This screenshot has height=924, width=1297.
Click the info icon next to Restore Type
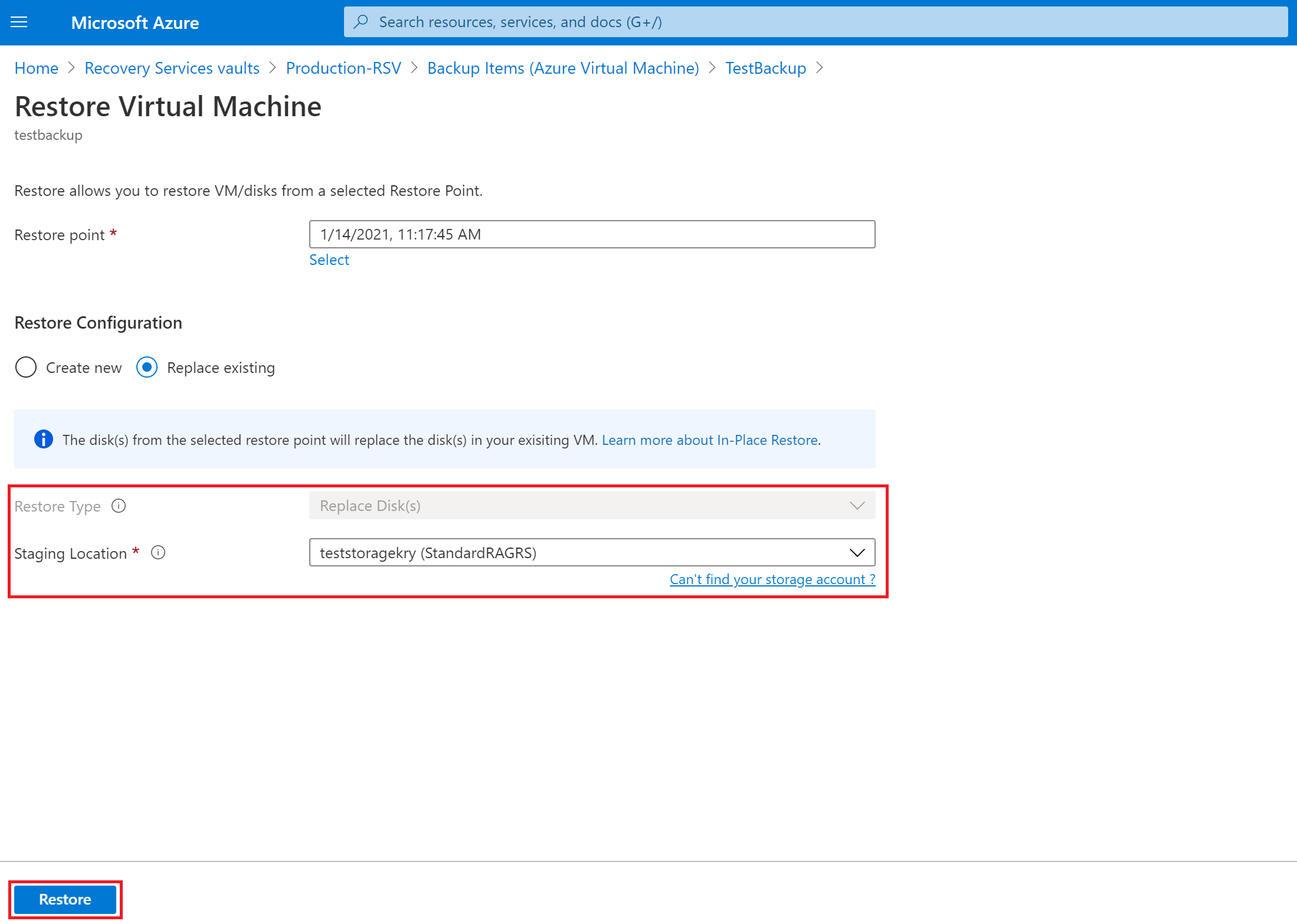pos(118,506)
